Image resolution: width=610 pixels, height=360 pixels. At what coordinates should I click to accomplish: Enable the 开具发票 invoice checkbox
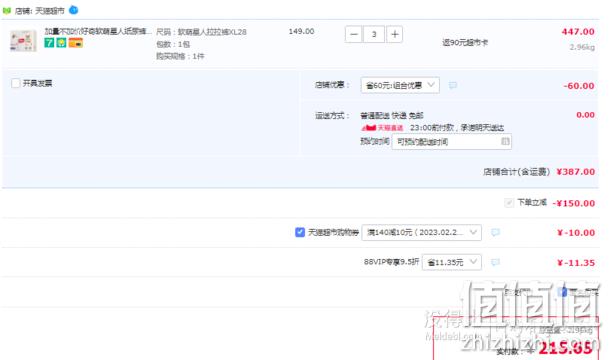tap(16, 83)
